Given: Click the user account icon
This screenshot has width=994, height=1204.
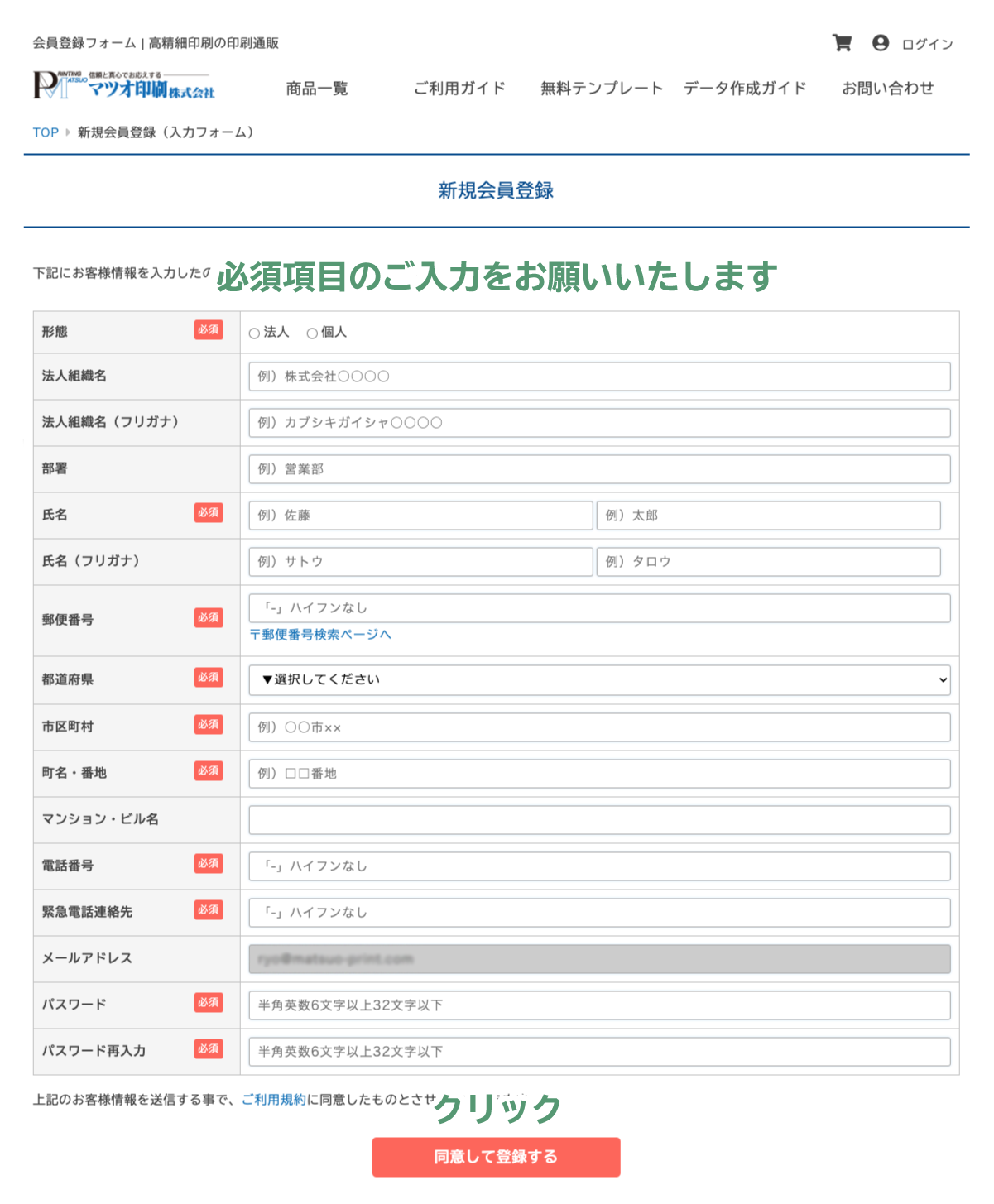Looking at the screenshot, I should (x=881, y=43).
